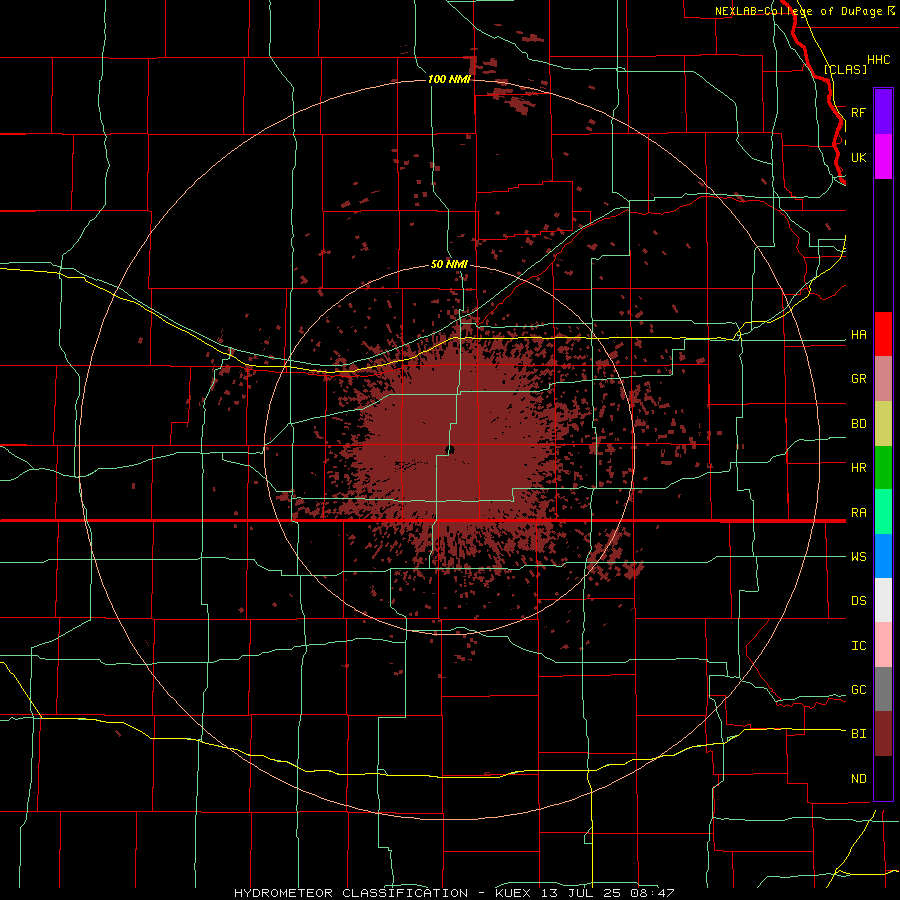Screen dimensions: 900x900
Task: Click the DS label beside the legend
Action: click(858, 601)
